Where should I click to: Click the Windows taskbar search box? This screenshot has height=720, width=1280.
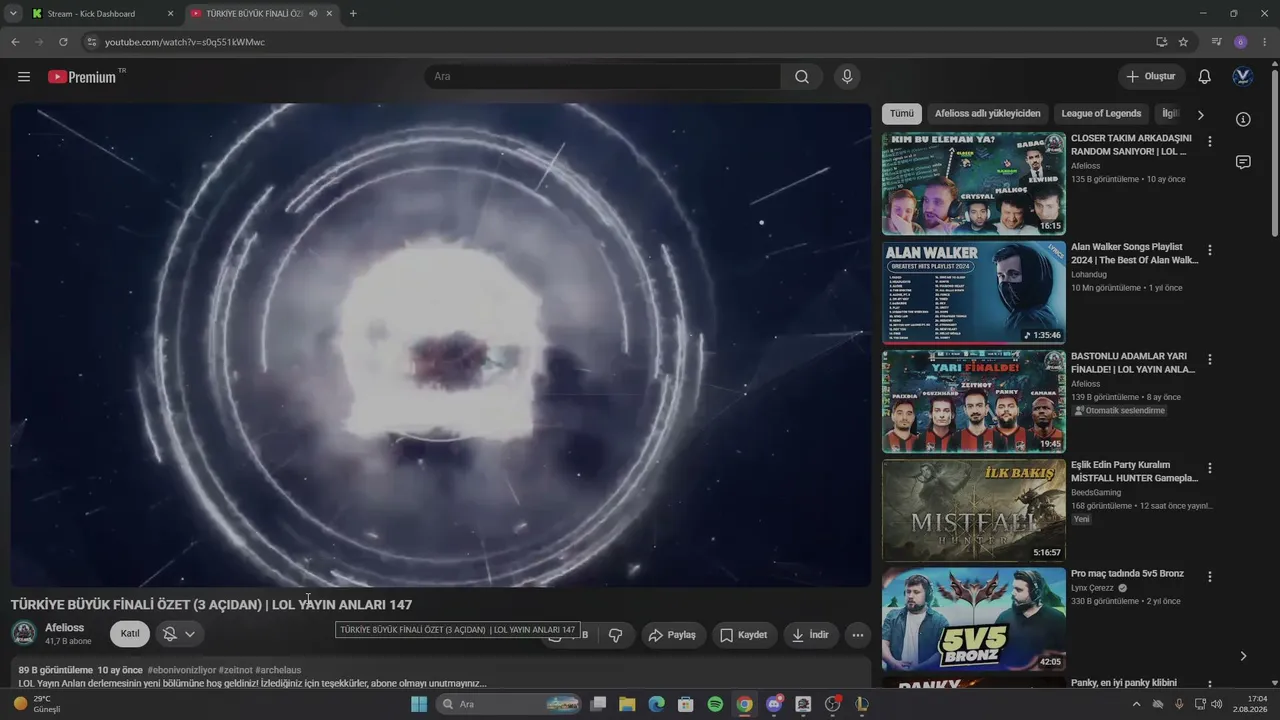click(510, 704)
